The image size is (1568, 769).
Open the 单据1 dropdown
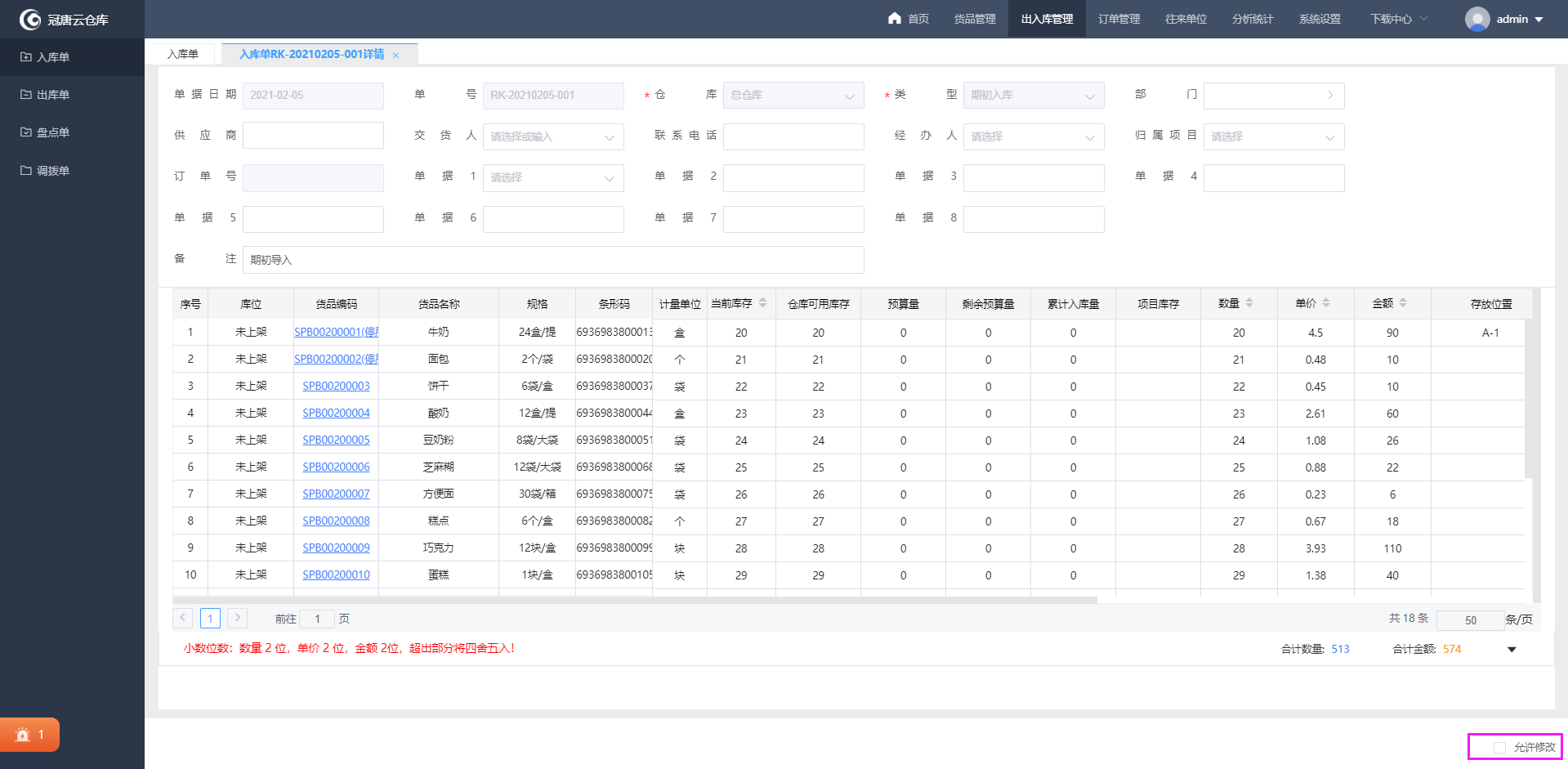(553, 177)
